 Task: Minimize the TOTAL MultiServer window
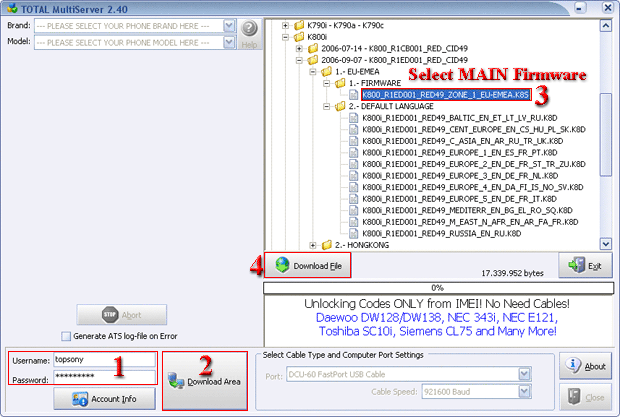click(580, 8)
